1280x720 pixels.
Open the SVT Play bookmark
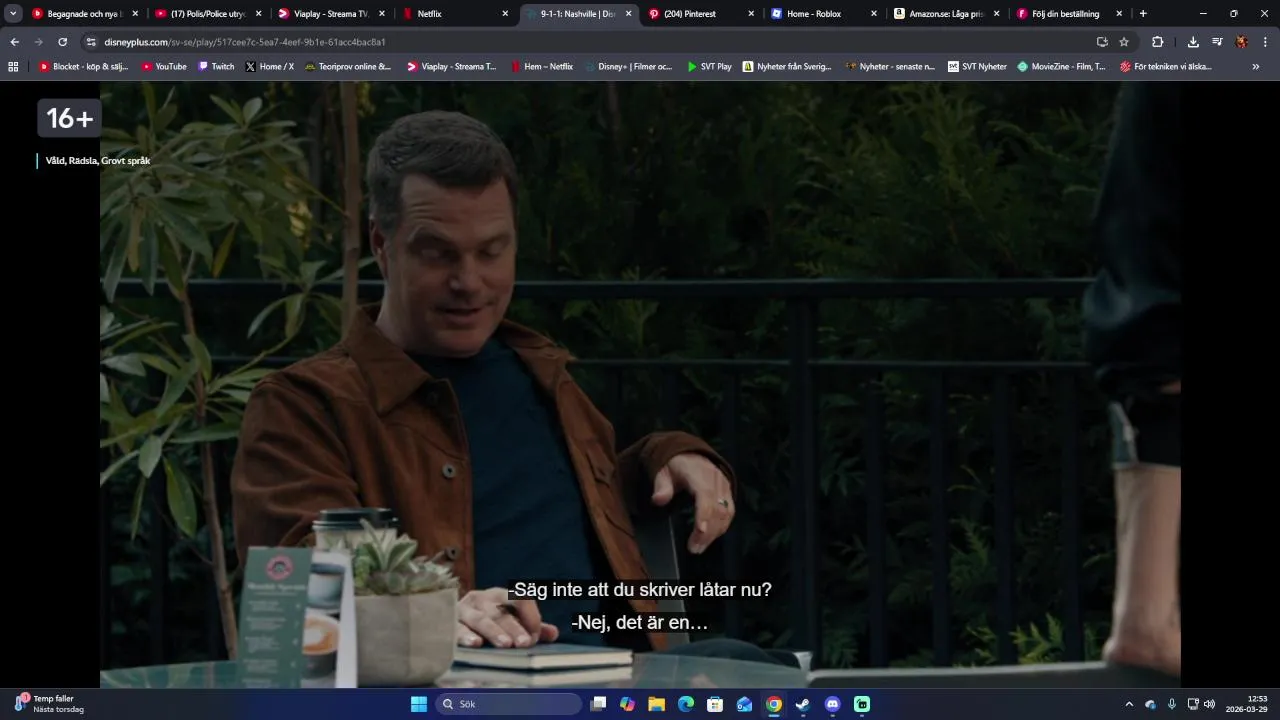tap(709, 66)
